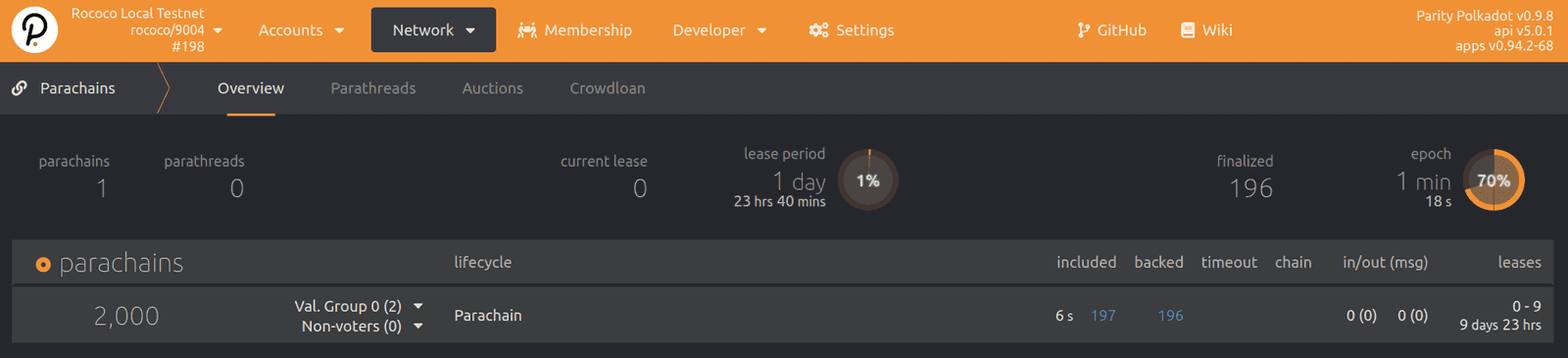Click the epoch 70% progress circle

click(1494, 180)
